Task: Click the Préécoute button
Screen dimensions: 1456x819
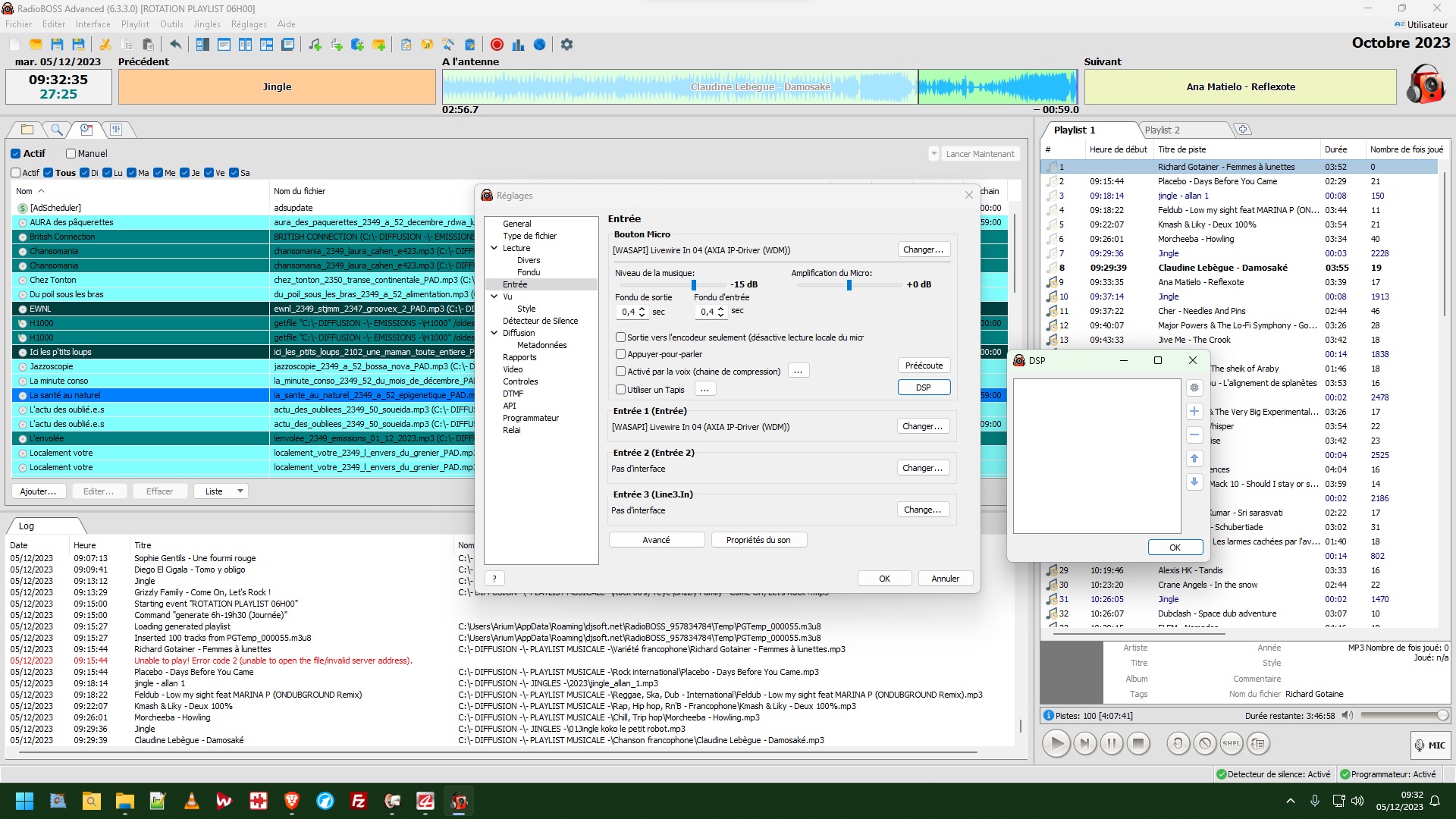Action: pyautogui.click(x=924, y=366)
